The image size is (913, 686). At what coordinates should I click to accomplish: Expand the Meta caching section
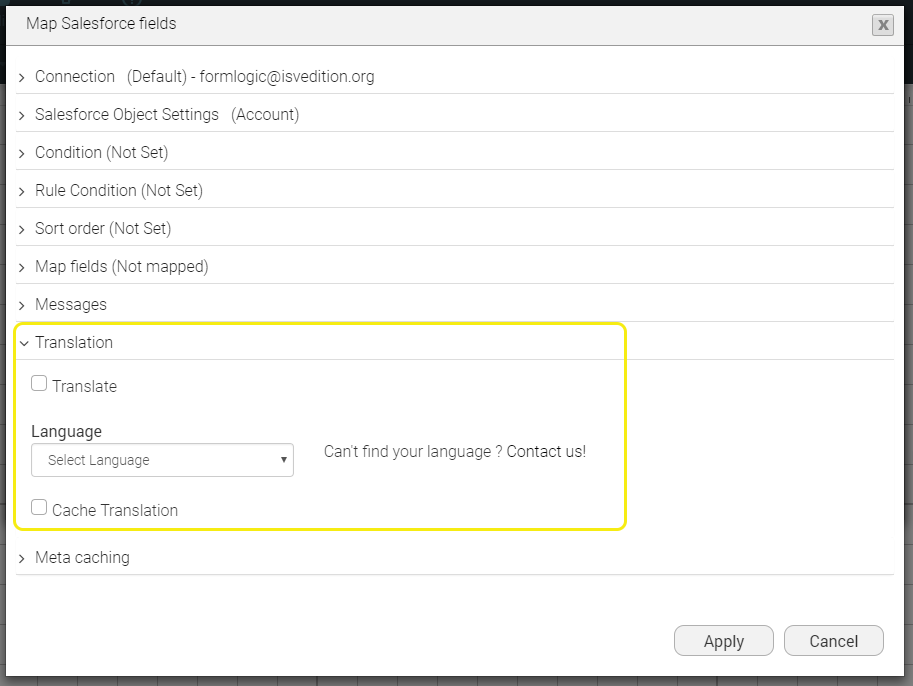click(x=22, y=557)
